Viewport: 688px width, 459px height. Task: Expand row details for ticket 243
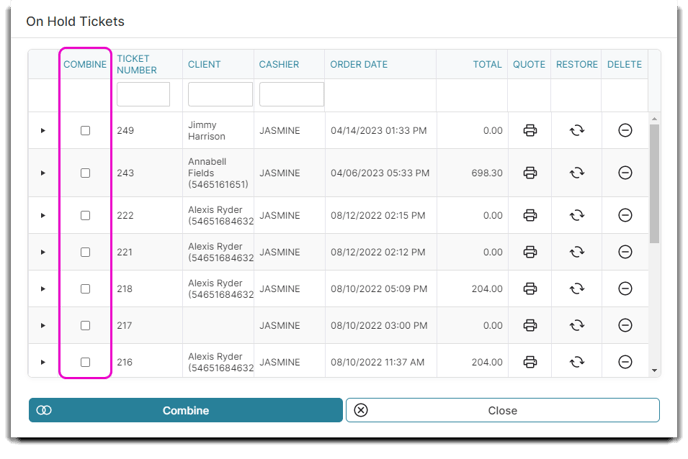pyautogui.click(x=43, y=173)
